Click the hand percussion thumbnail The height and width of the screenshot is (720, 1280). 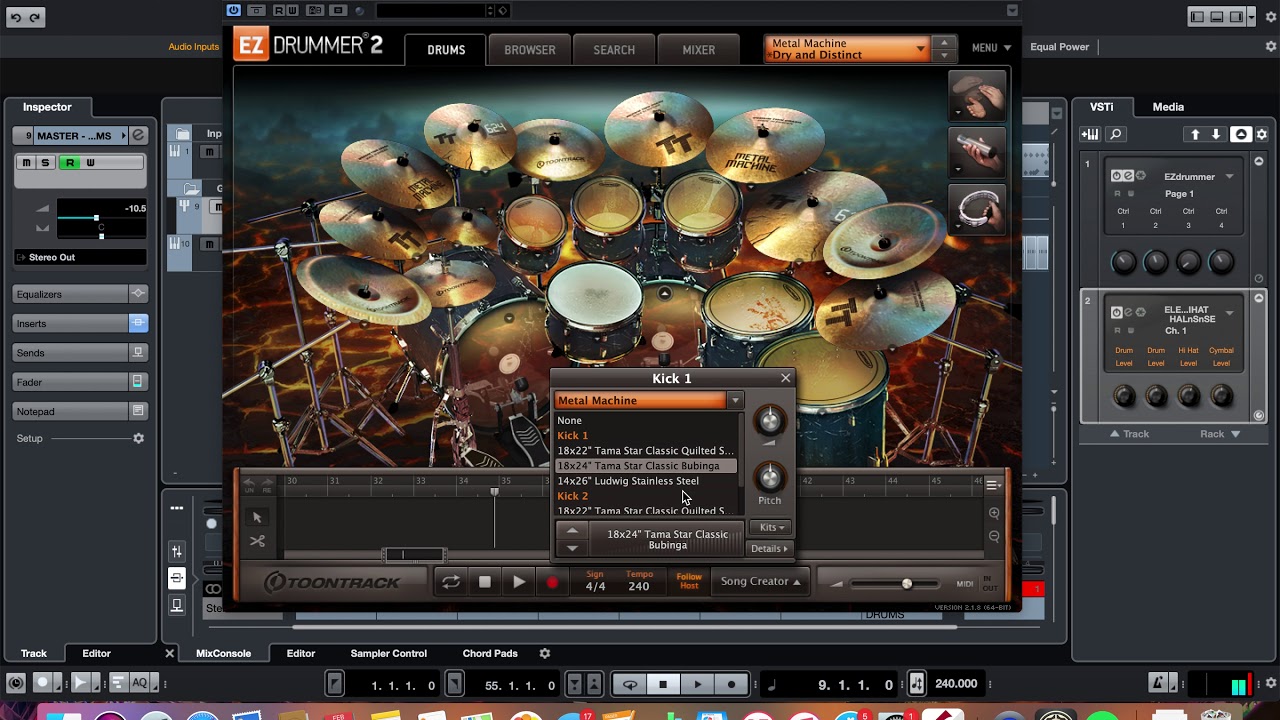pyautogui.click(x=977, y=97)
